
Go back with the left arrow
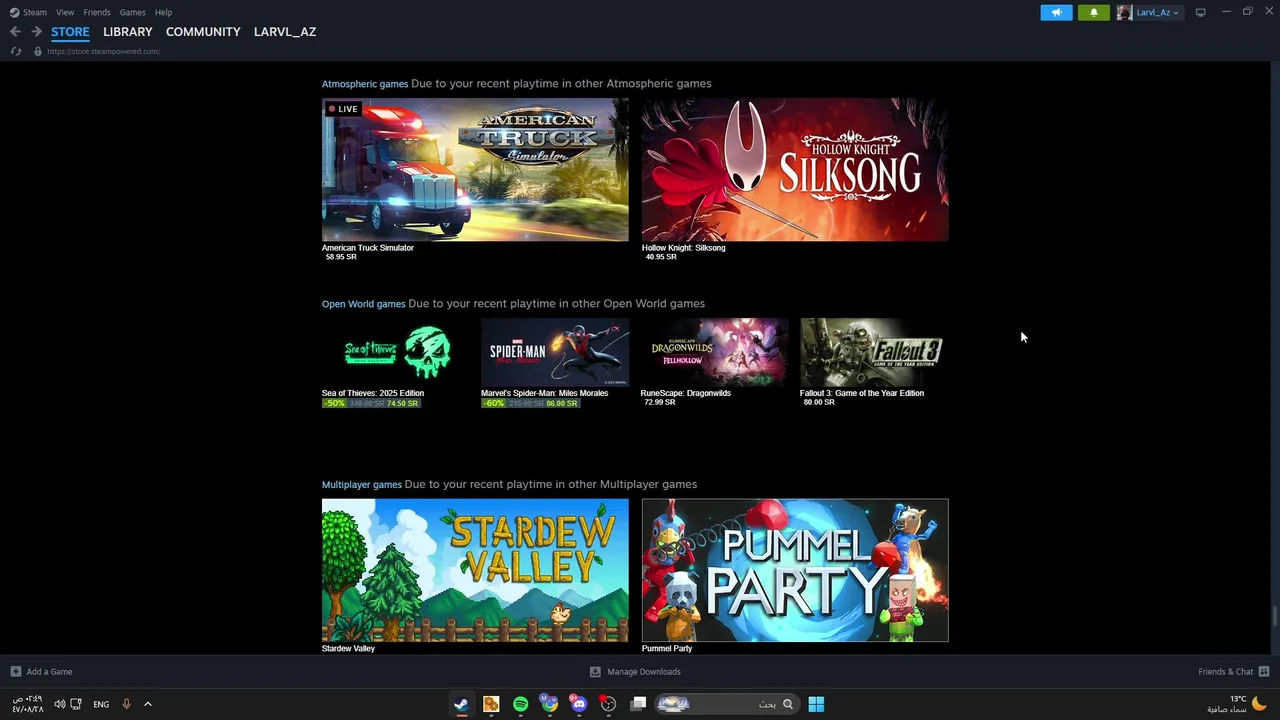click(x=15, y=32)
